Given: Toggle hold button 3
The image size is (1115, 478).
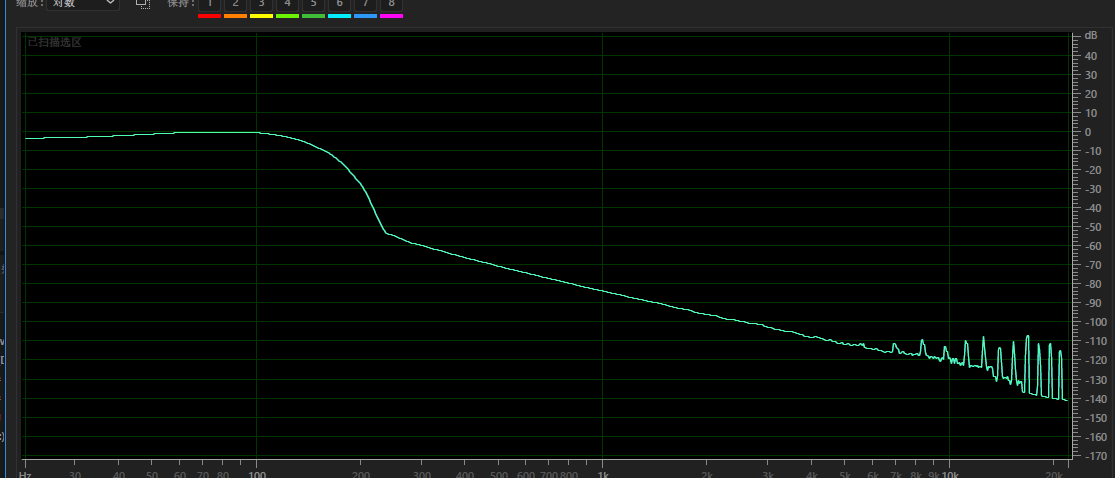Looking at the screenshot, I should tap(261, 4).
